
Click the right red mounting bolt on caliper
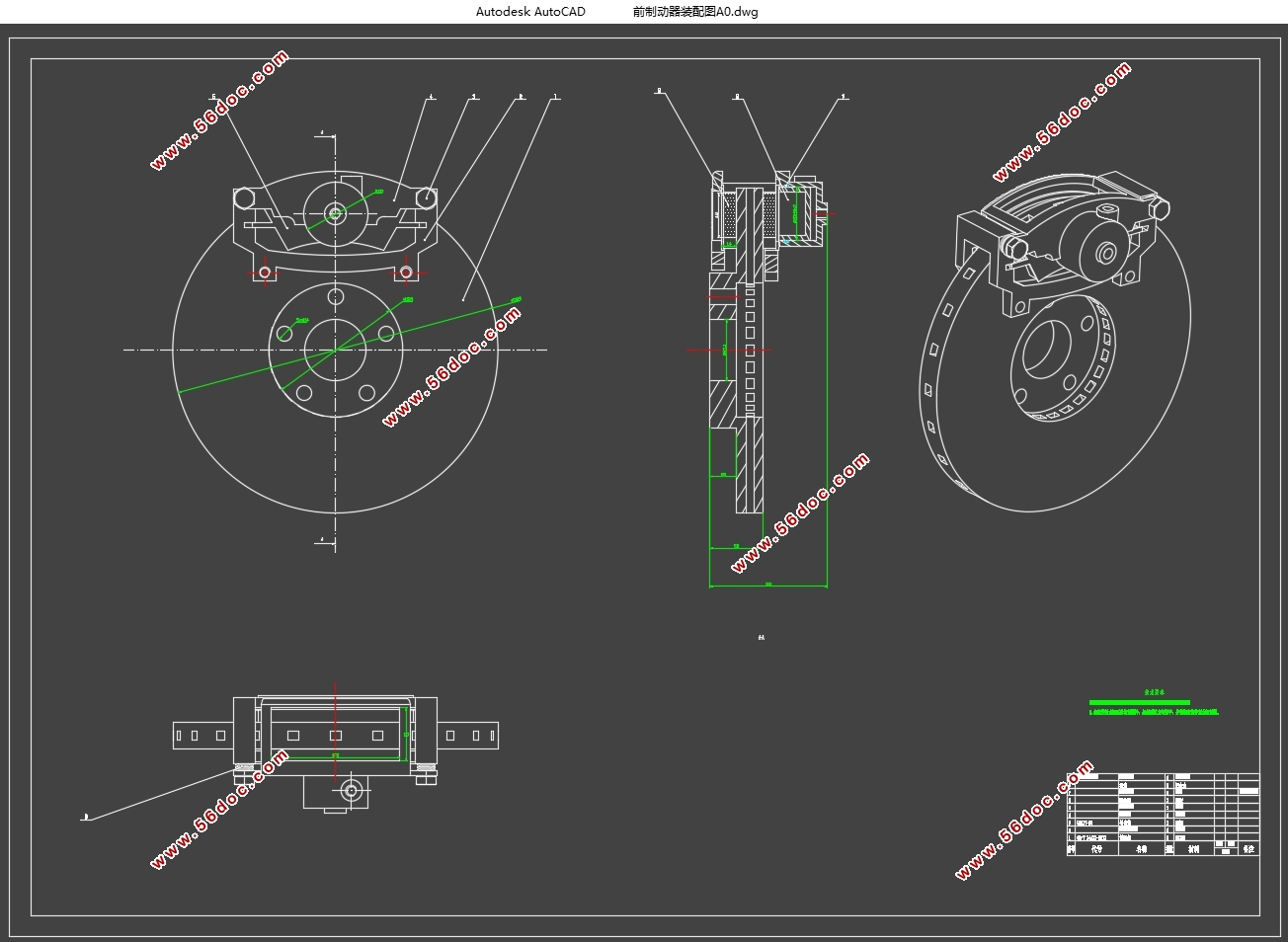point(405,272)
